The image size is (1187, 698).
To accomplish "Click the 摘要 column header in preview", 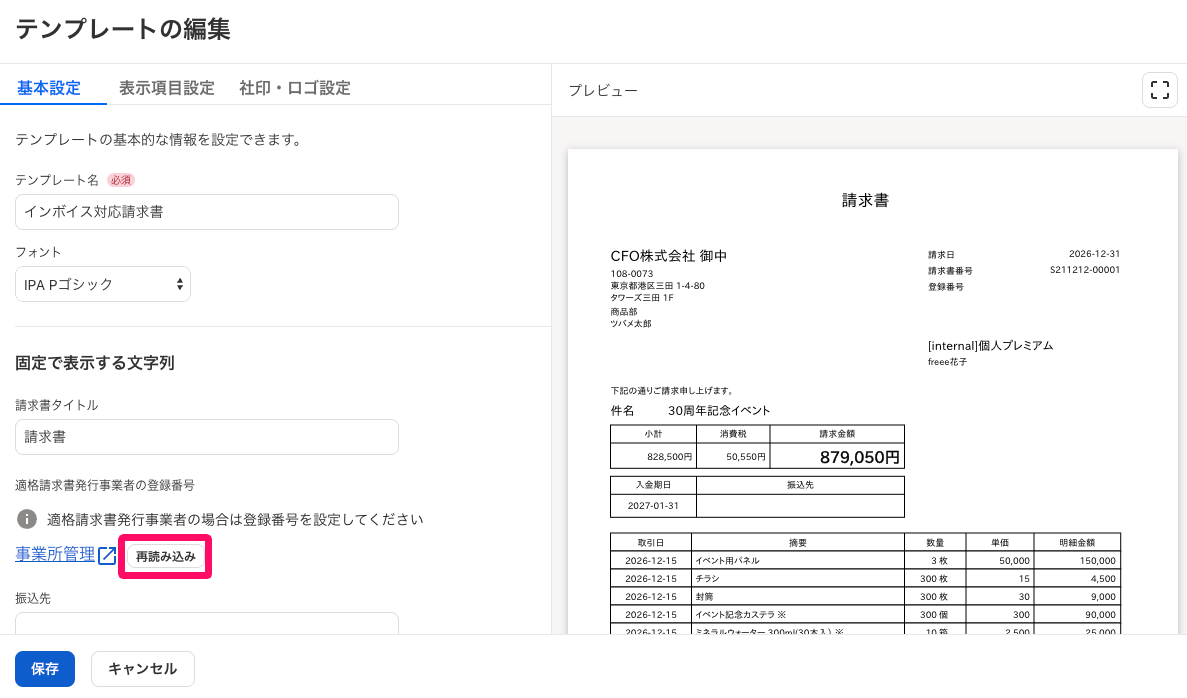I will coord(798,543).
